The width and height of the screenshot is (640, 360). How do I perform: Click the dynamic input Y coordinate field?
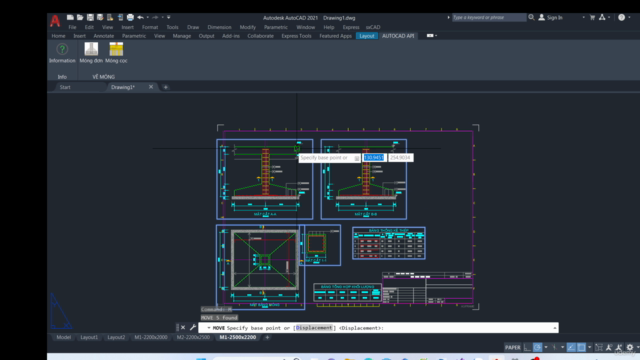[x=400, y=158]
